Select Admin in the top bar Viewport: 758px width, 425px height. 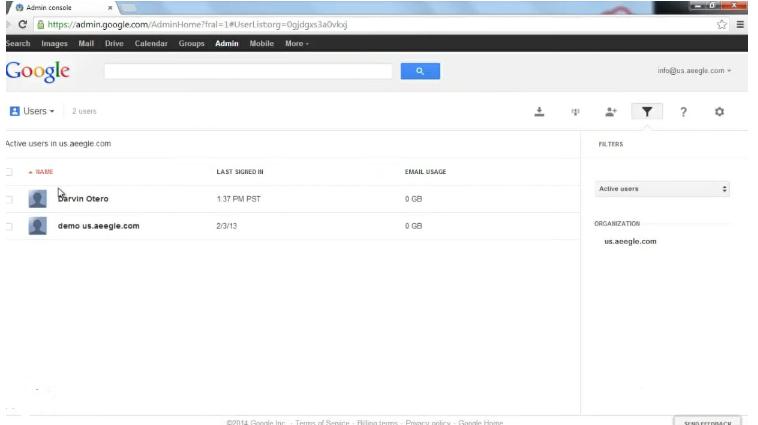tap(227, 44)
